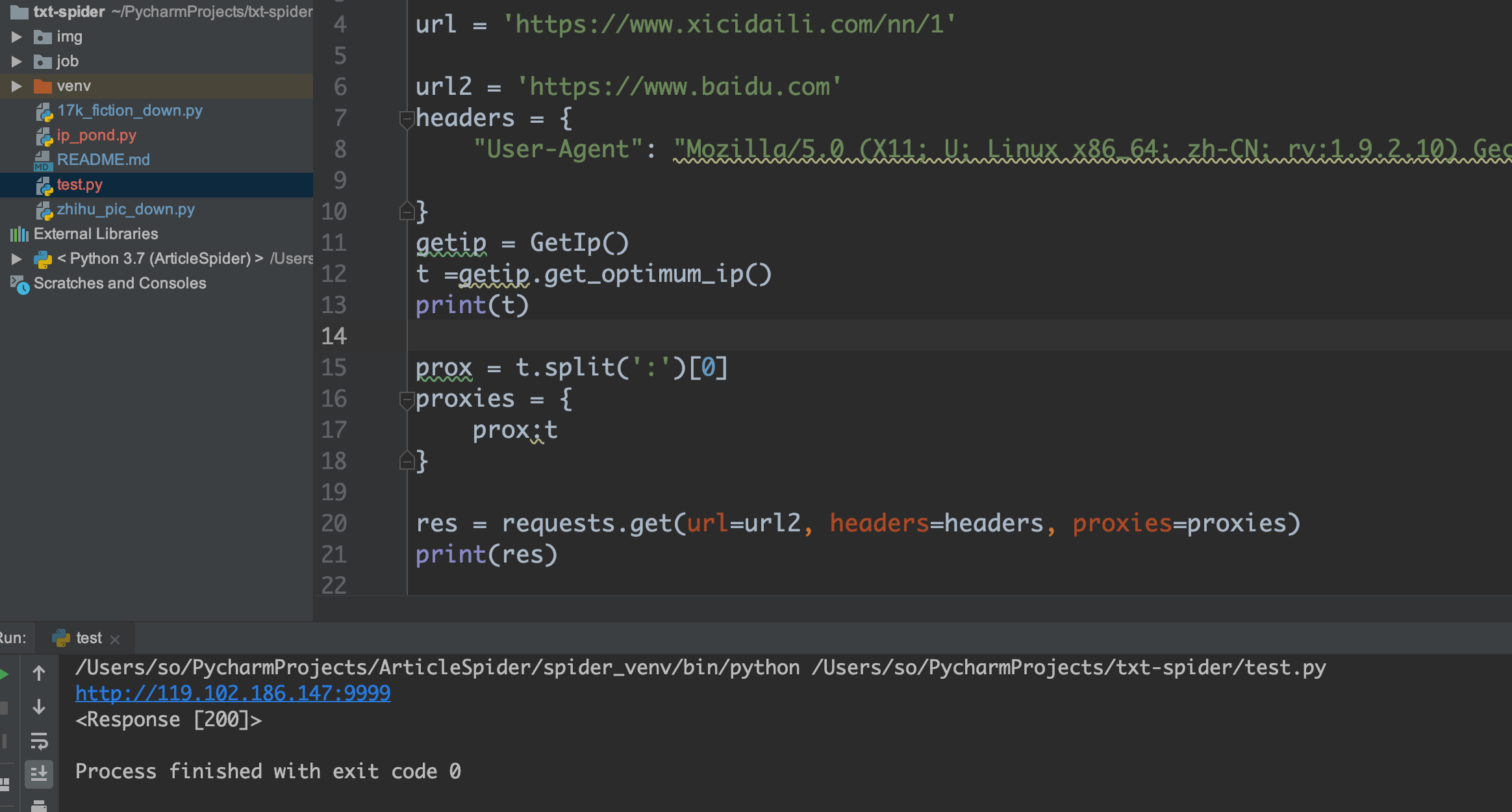
Task: Expand the venv folder
Action: [x=17, y=86]
